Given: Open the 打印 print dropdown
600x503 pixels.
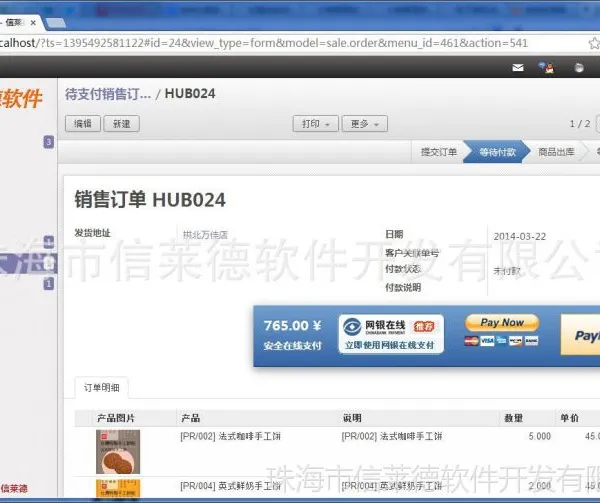Looking at the screenshot, I should pyautogui.click(x=316, y=124).
